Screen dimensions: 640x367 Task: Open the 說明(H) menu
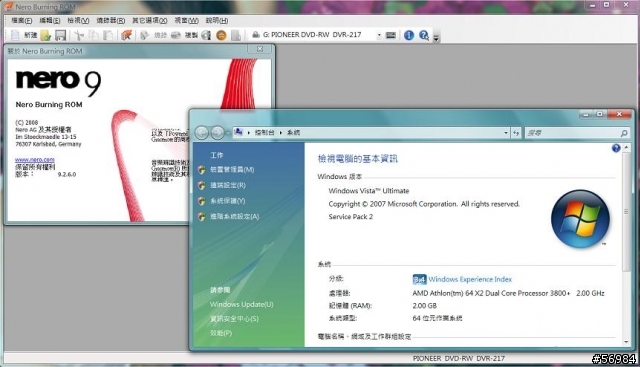pyautogui.click(x=217, y=20)
